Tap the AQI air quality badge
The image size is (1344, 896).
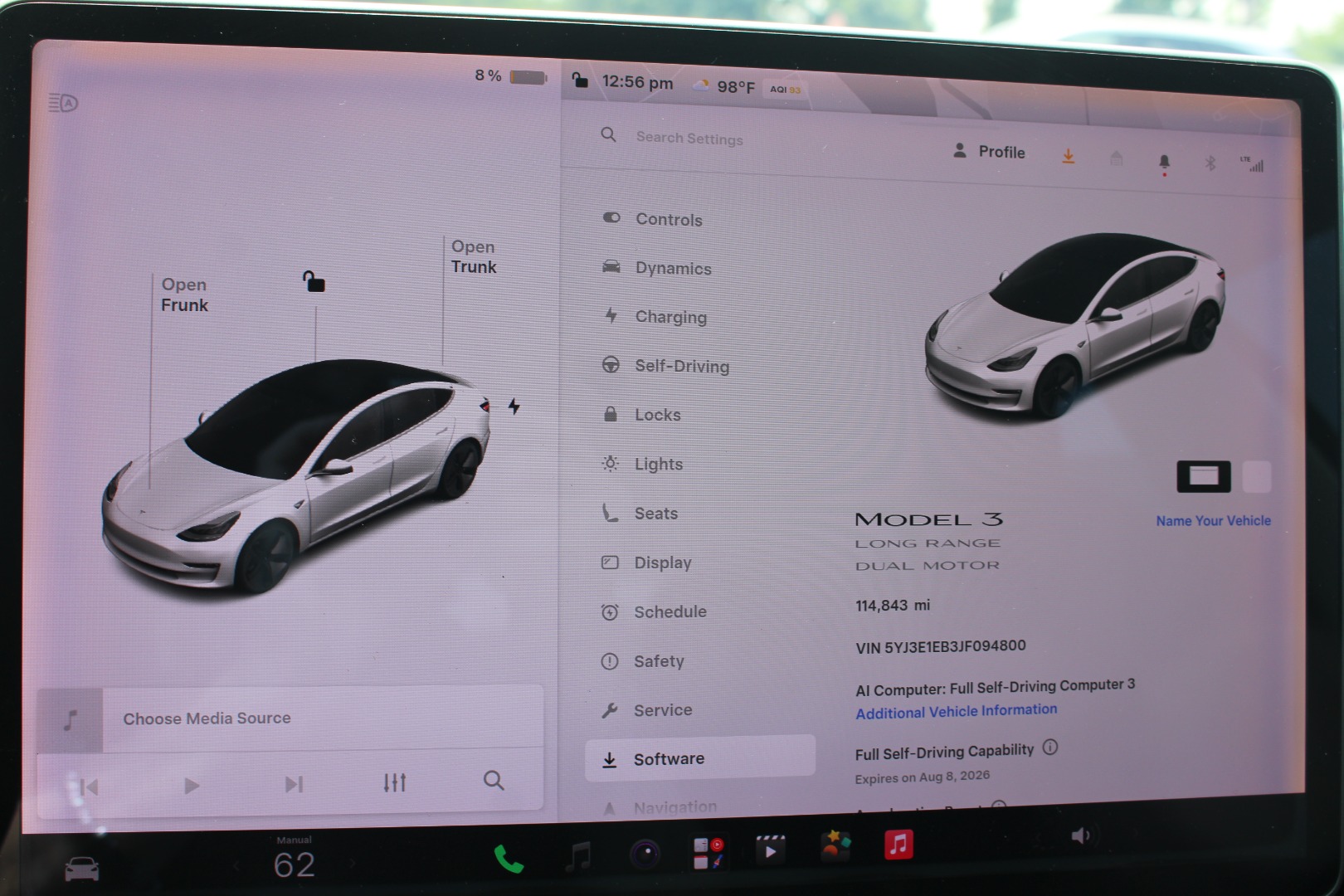point(784,89)
